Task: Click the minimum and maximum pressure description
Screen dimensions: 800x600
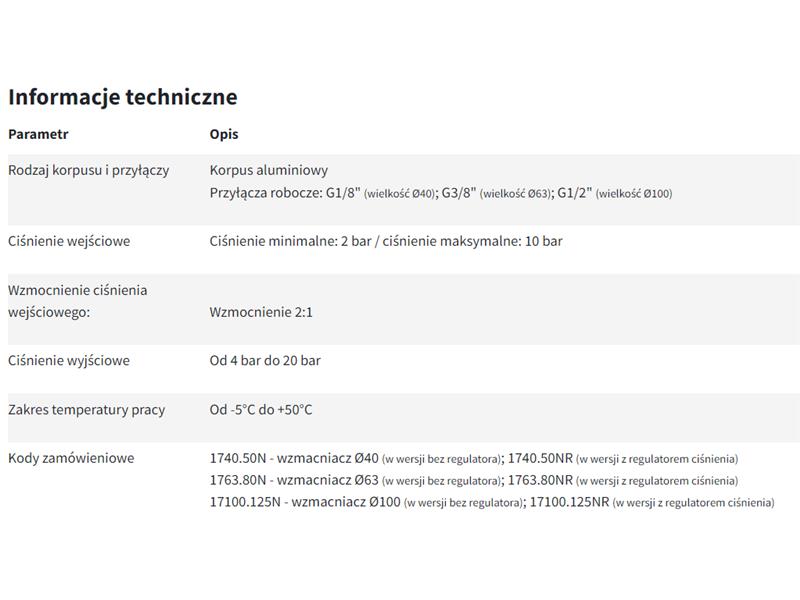Action: pos(386,241)
